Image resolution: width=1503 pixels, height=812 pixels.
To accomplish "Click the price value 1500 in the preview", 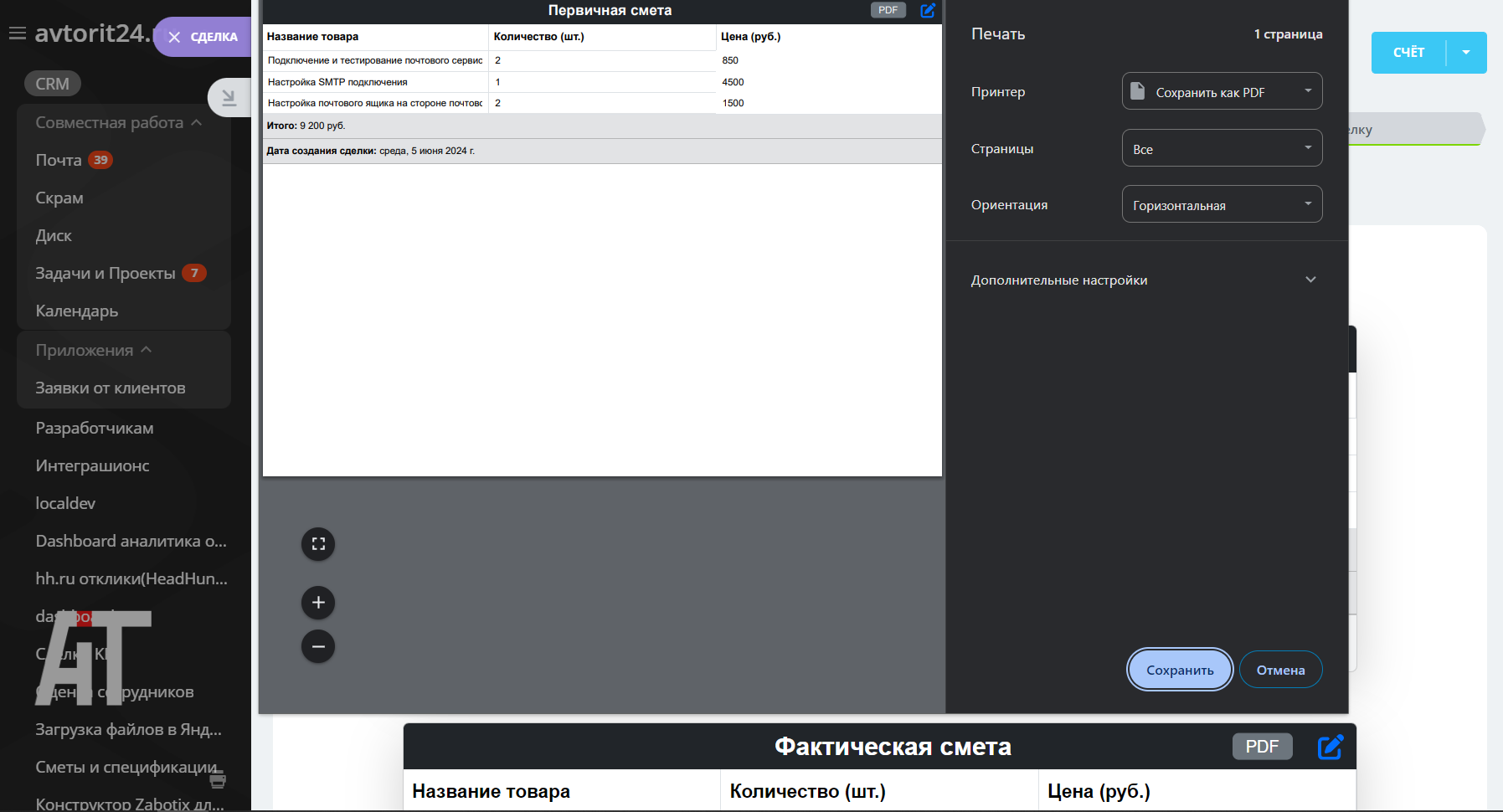I will 733,103.
